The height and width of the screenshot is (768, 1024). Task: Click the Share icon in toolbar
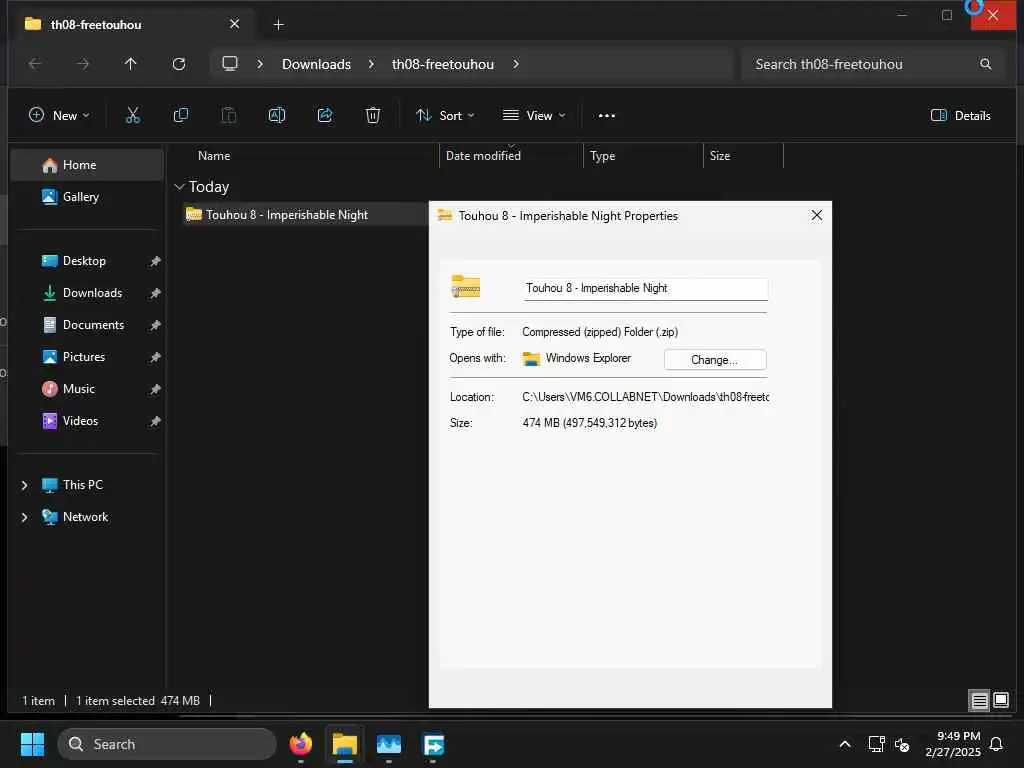[x=325, y=116]
